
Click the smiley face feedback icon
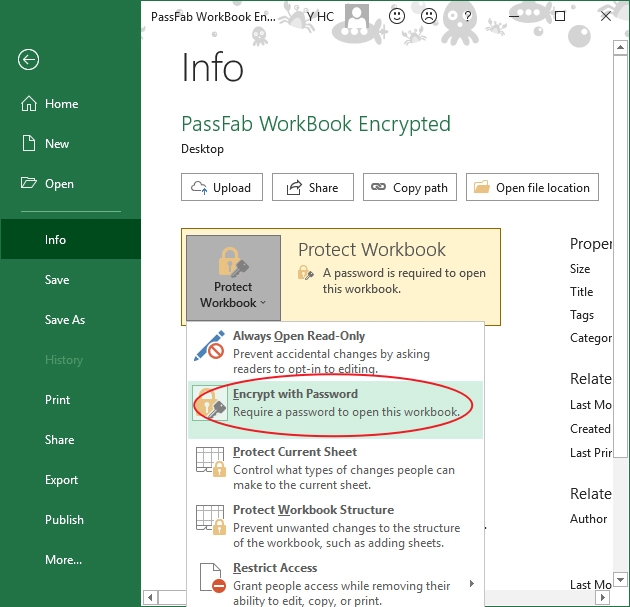[397, 16]
